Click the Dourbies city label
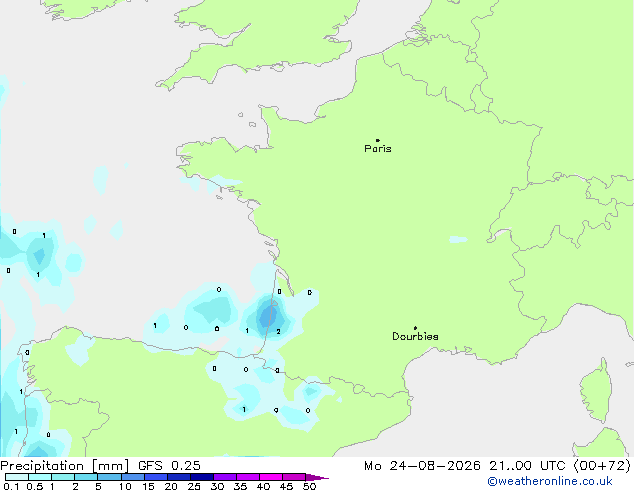634x490 pixels. click(x=415, y=336)
